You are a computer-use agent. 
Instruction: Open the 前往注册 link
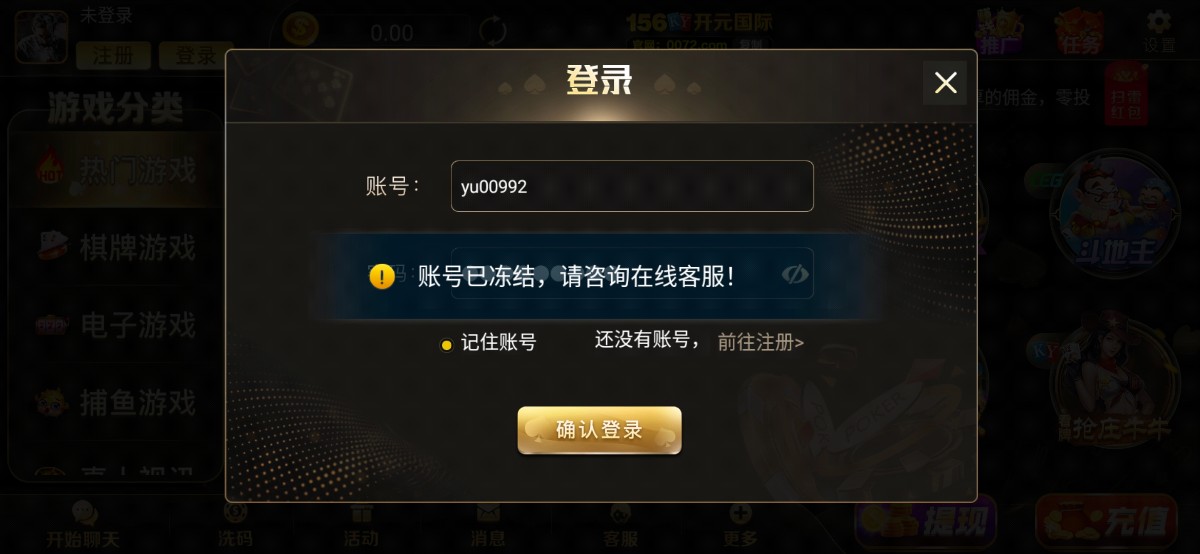[761, 342]
